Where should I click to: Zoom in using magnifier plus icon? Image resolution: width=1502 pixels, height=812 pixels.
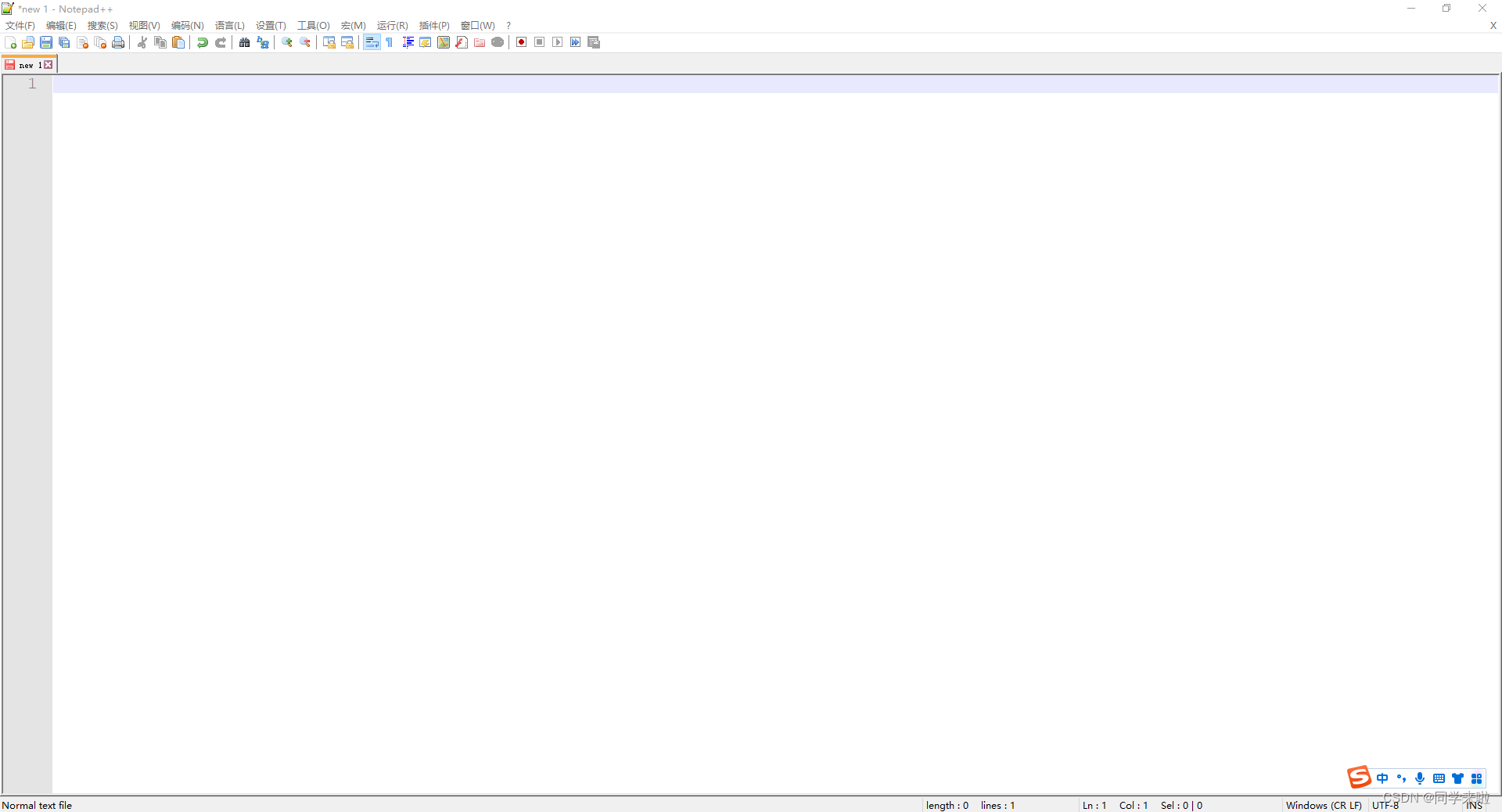click(x=287, y=42)
